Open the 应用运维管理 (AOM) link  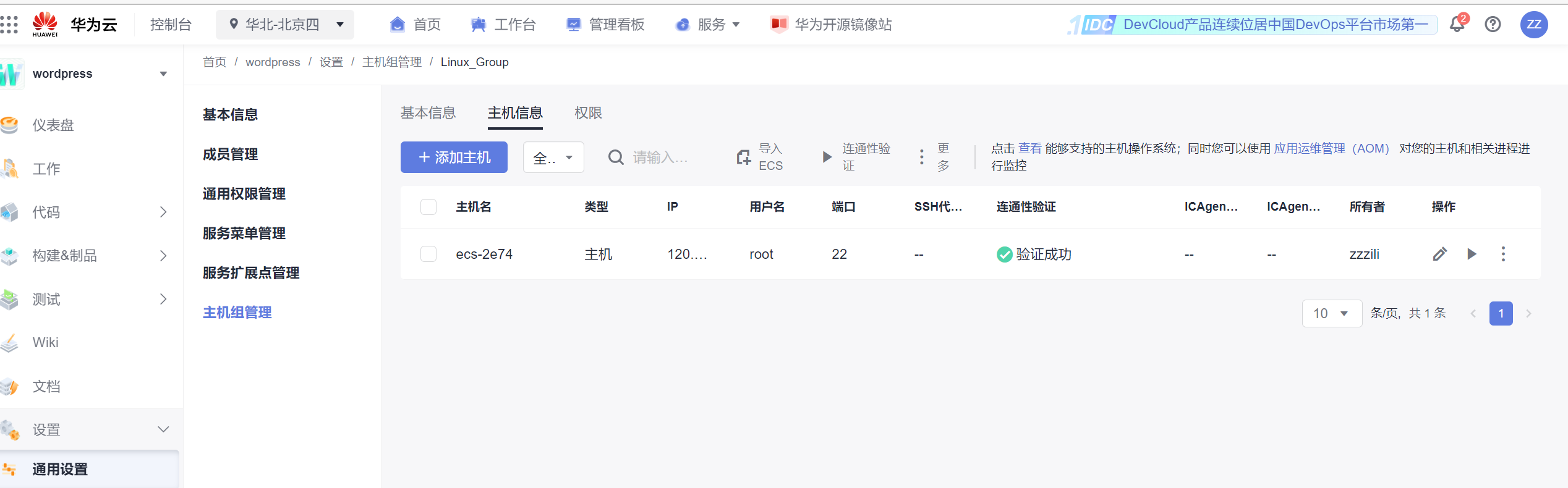1332,149
